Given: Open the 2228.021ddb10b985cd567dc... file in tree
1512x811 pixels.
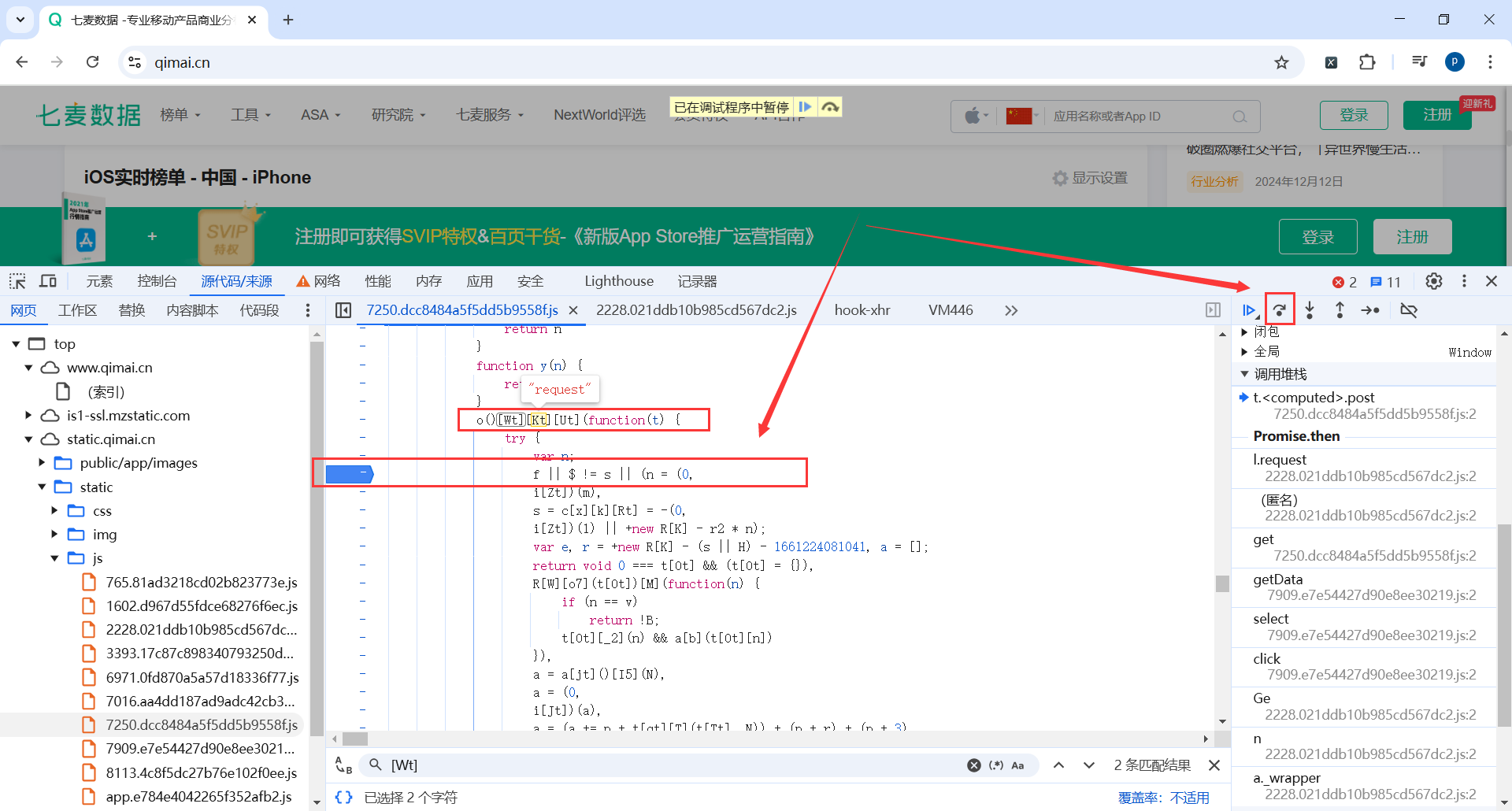Looking at the screenshot, I should pyautogui.click(x=202, y=630).
